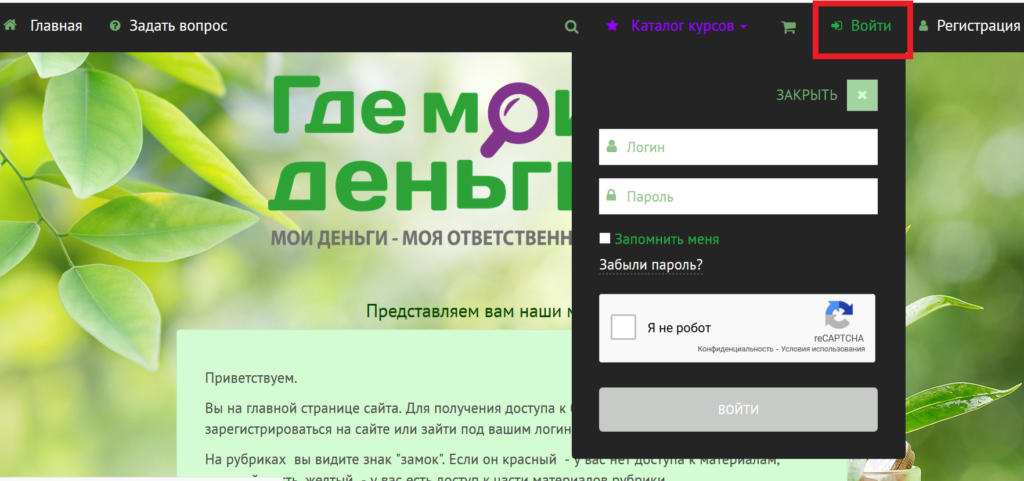Click the question mark icon
The width and height of the screenshot is (1024, 481).
(115, 26)
